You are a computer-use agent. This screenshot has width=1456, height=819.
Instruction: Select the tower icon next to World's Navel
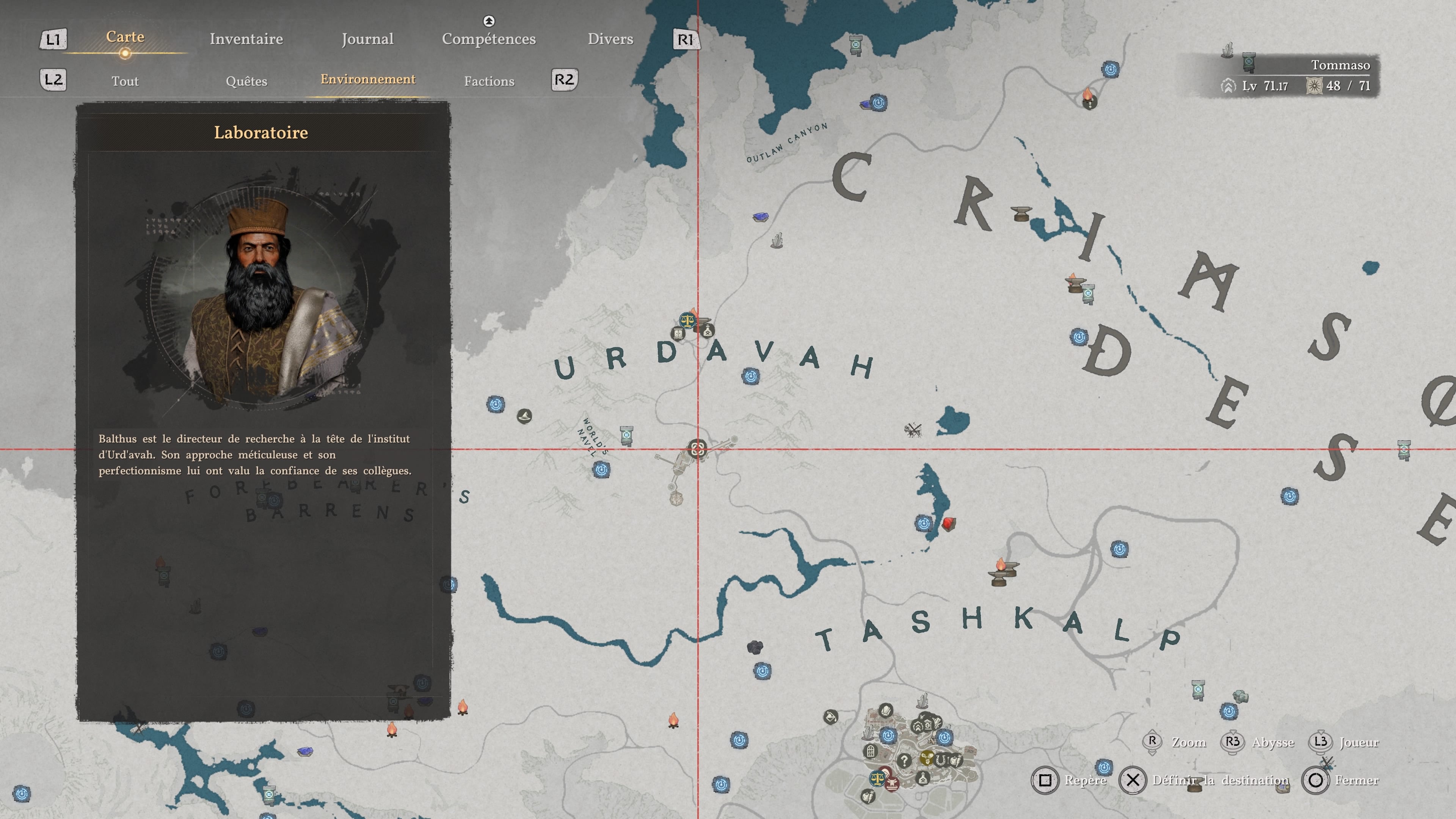[626, 436]
